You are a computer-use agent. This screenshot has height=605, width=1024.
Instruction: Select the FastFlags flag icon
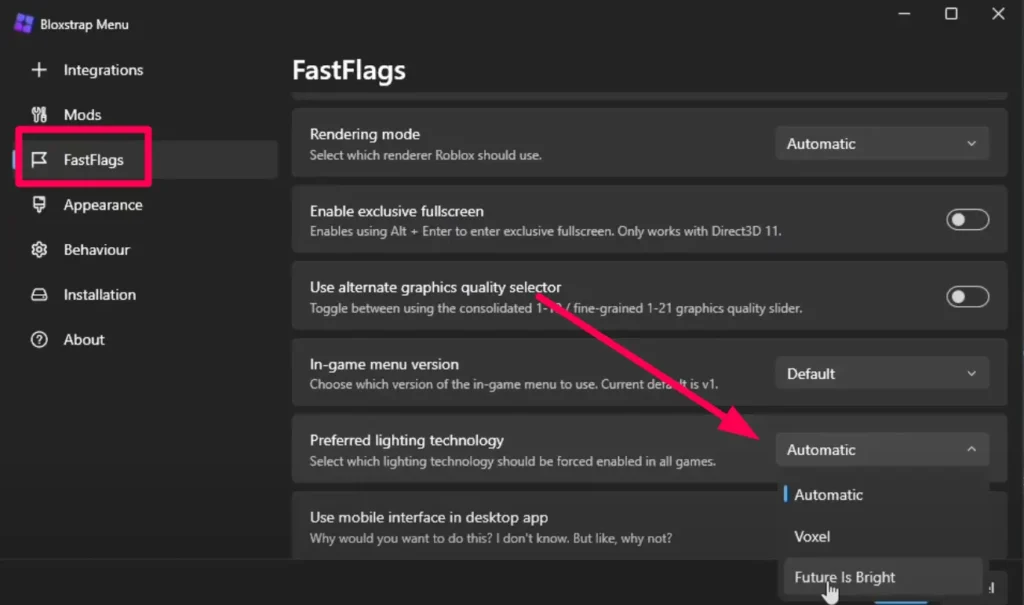pyautogui.click(x=40, y=159)
